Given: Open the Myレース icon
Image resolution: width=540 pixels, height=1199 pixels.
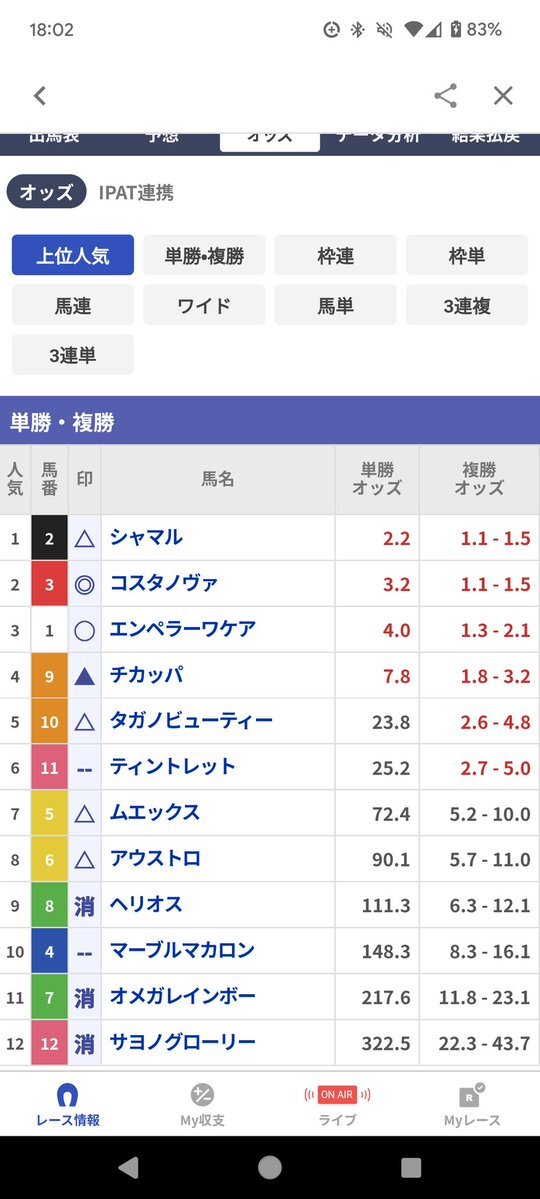Looking at the screenshot, I should pos(472,1095).
